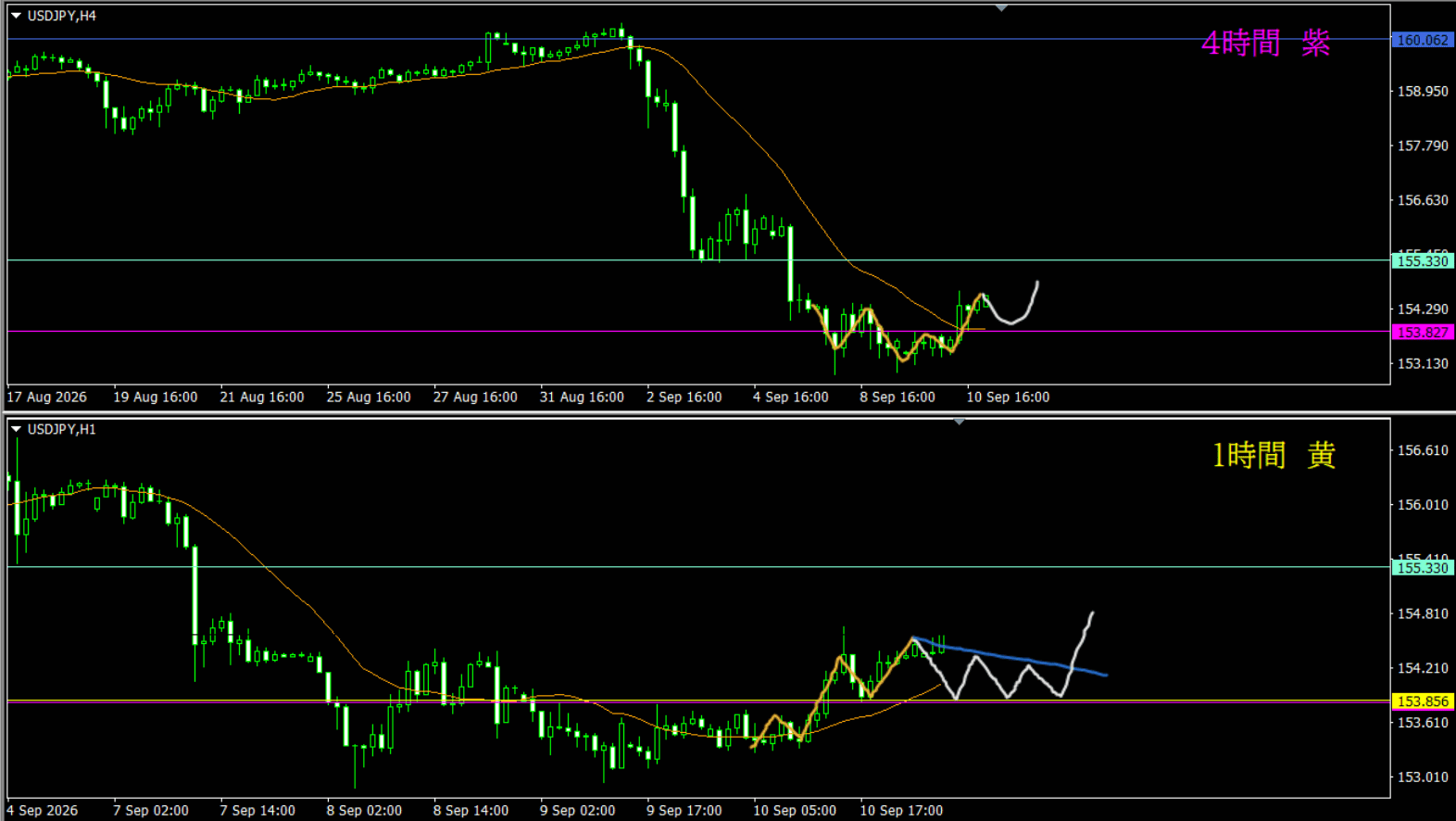The width and height of the screenshot is (1456, 821).
Task: Select the yellow 153.856 price label
Action: [1423, 701]
